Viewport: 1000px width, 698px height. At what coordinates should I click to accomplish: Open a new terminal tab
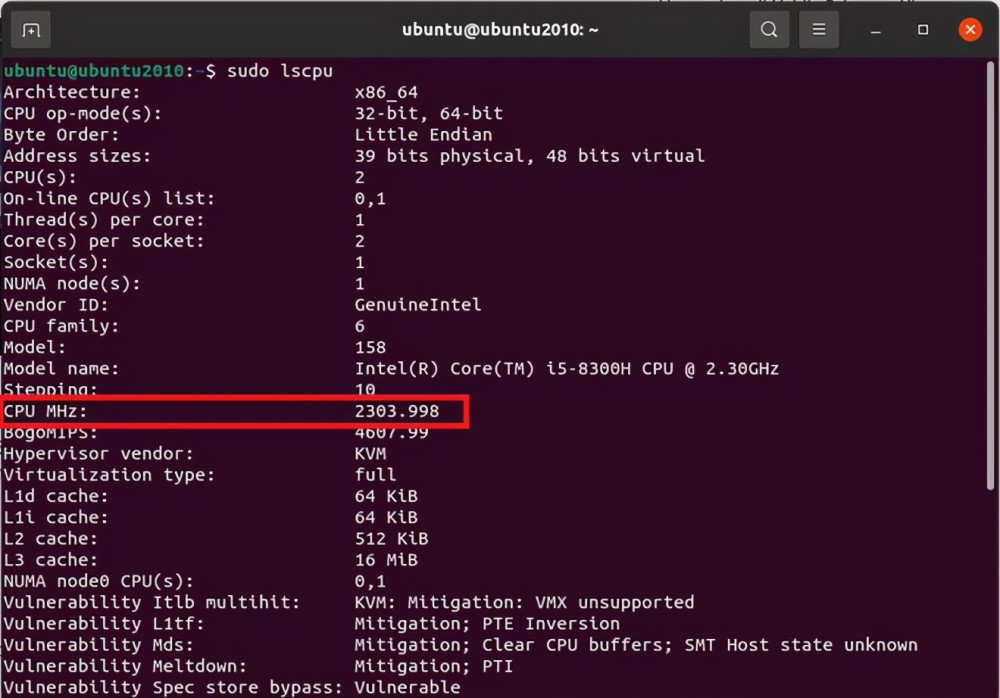coord(31,30)
